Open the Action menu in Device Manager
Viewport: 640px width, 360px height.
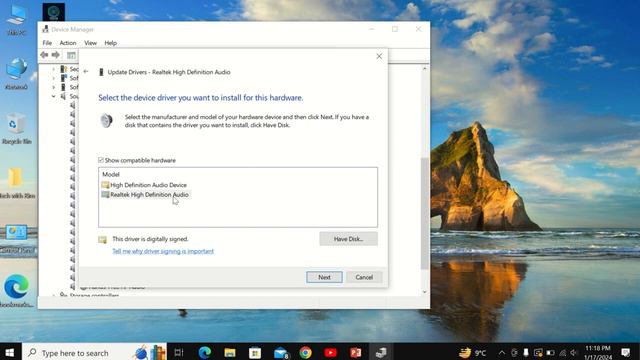pos(68,43)
